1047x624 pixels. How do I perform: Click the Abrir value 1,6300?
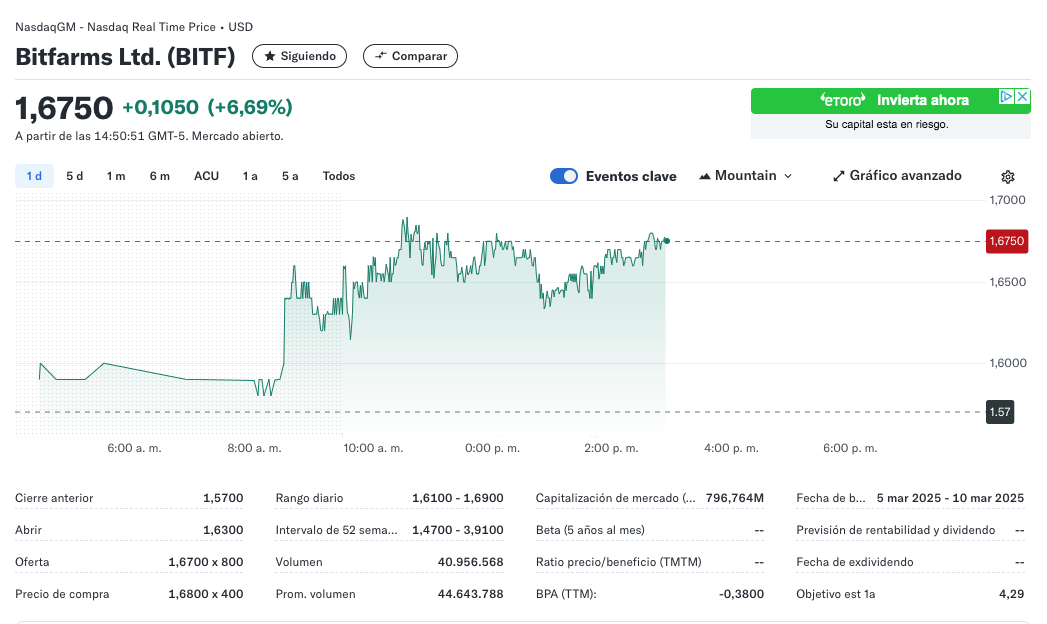coord(223,530)
